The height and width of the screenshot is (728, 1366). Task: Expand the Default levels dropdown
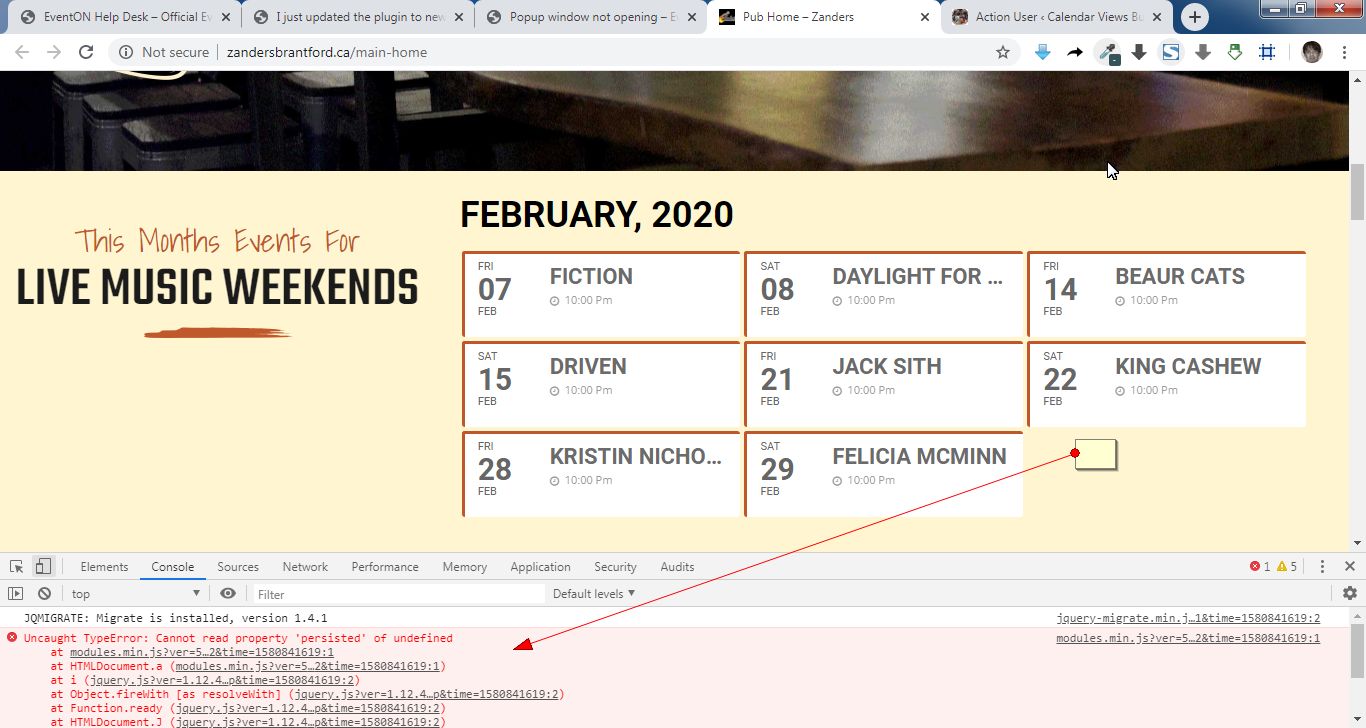594,594
